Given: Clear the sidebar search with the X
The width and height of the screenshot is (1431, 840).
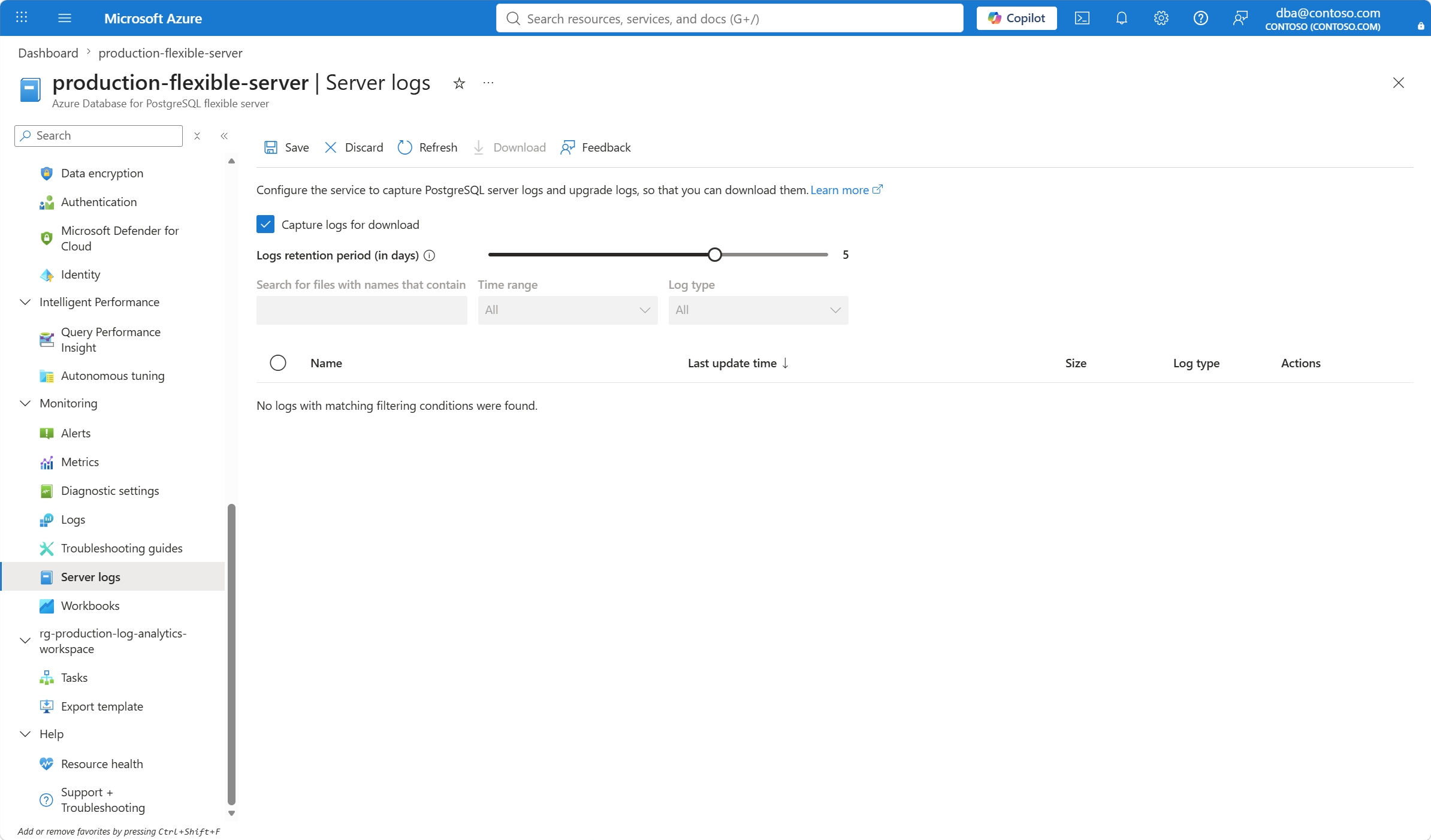Looking at the screenshot, I should (x=197, y=136).
